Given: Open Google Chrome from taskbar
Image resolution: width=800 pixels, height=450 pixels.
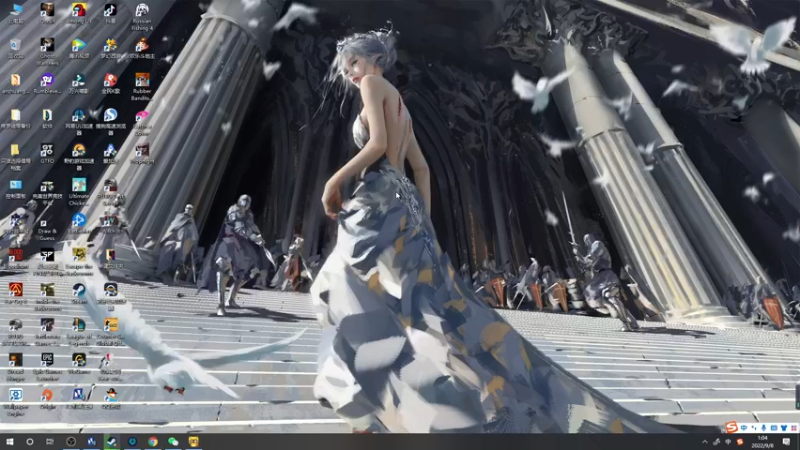Looking at the screenshot, I should (153, 441).
